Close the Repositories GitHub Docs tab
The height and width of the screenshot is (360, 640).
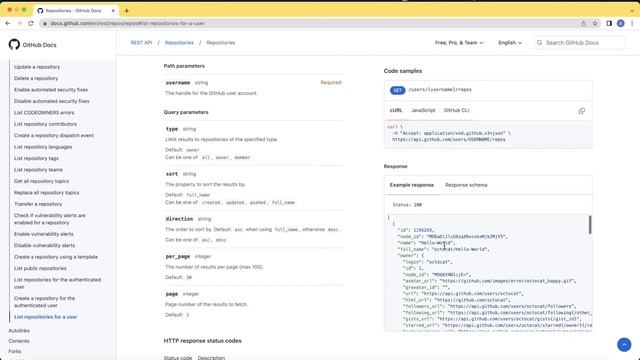click(113, 11)
